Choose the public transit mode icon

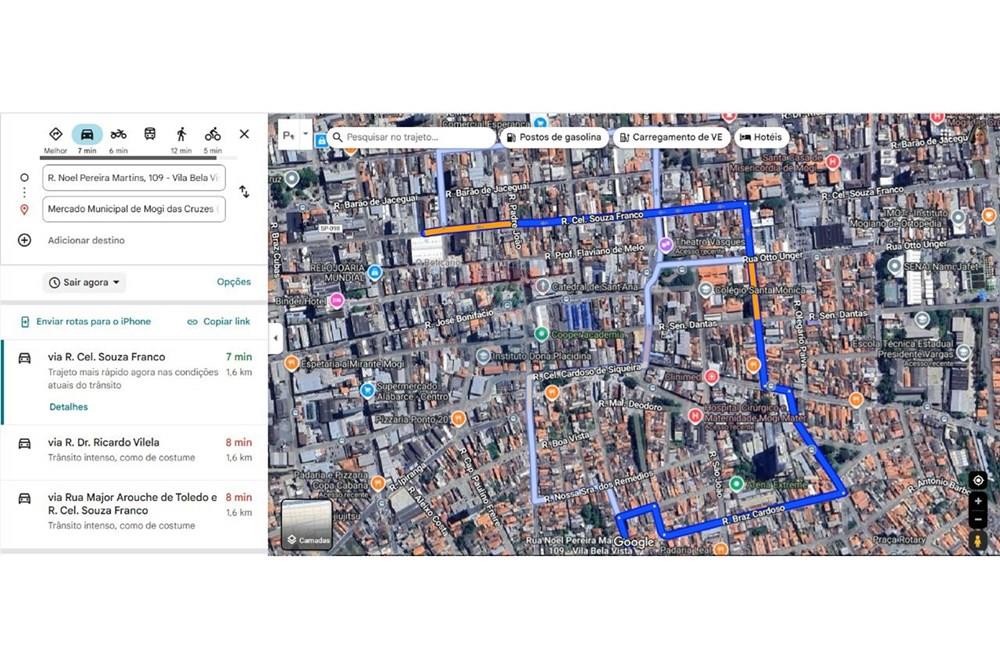[150, 134]
